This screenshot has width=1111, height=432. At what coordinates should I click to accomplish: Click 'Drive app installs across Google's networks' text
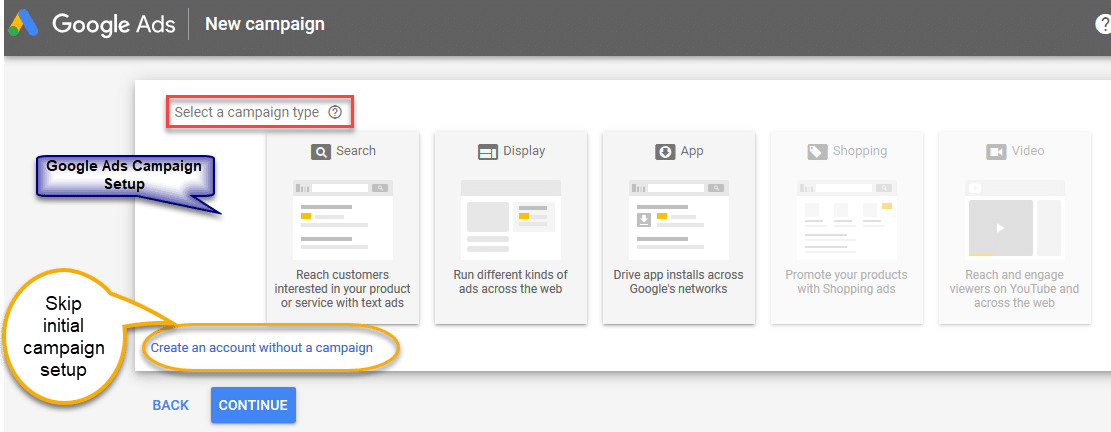(679, 281)
